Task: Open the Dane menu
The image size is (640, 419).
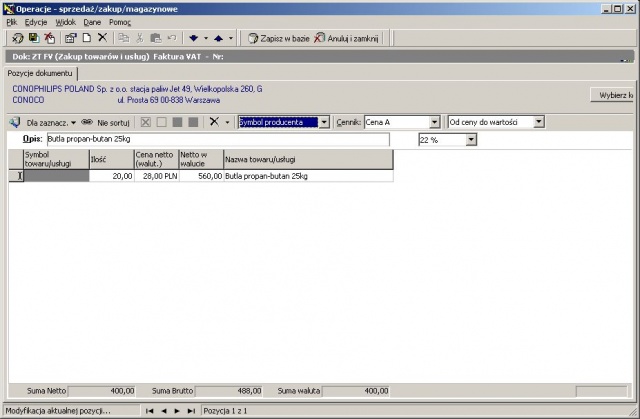Action: click(92, 22)
